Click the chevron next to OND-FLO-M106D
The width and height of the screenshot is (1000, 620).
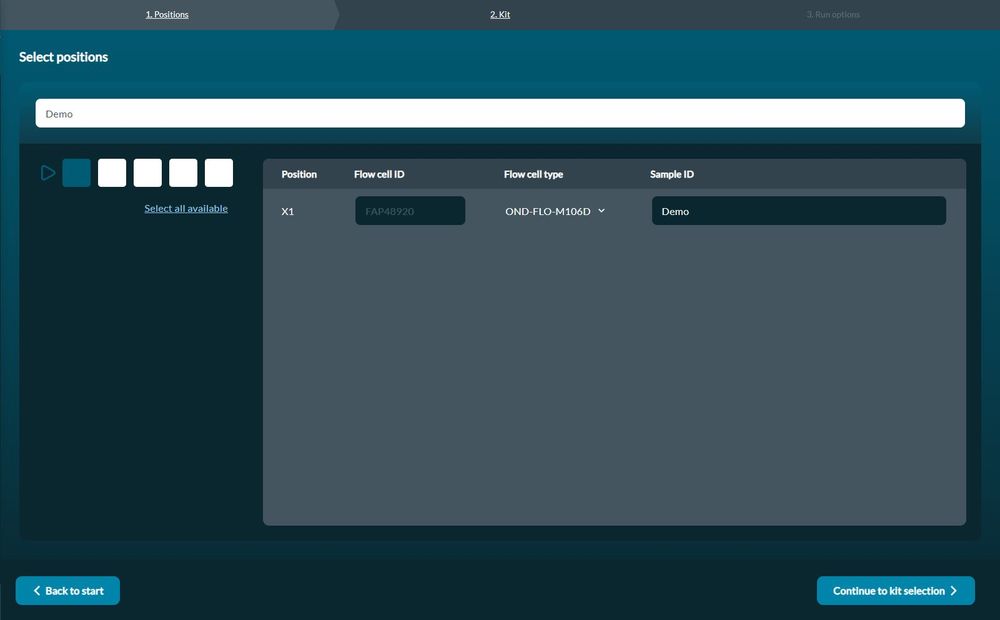point(601,210)
